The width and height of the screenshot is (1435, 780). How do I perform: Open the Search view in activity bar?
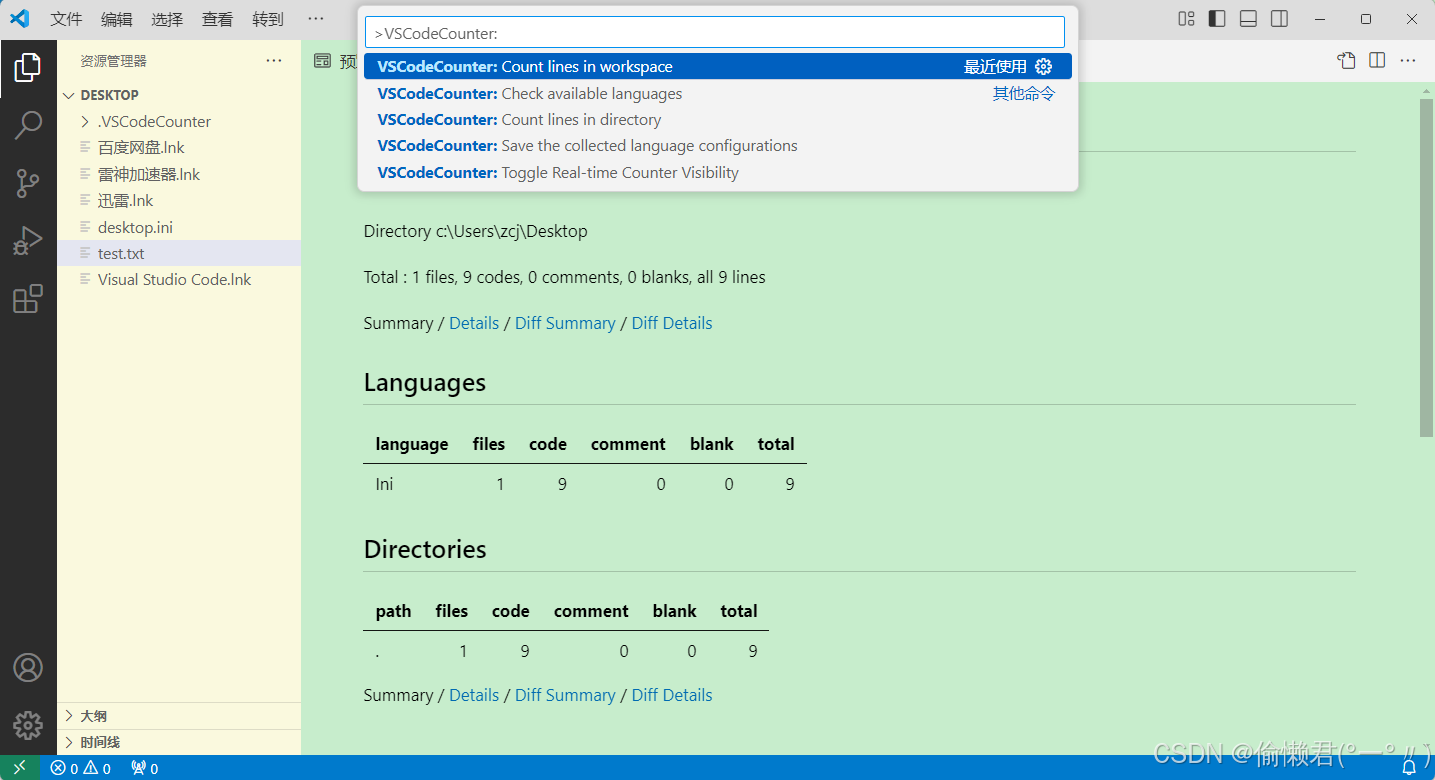pyautogui.click(x=28, y=126)
